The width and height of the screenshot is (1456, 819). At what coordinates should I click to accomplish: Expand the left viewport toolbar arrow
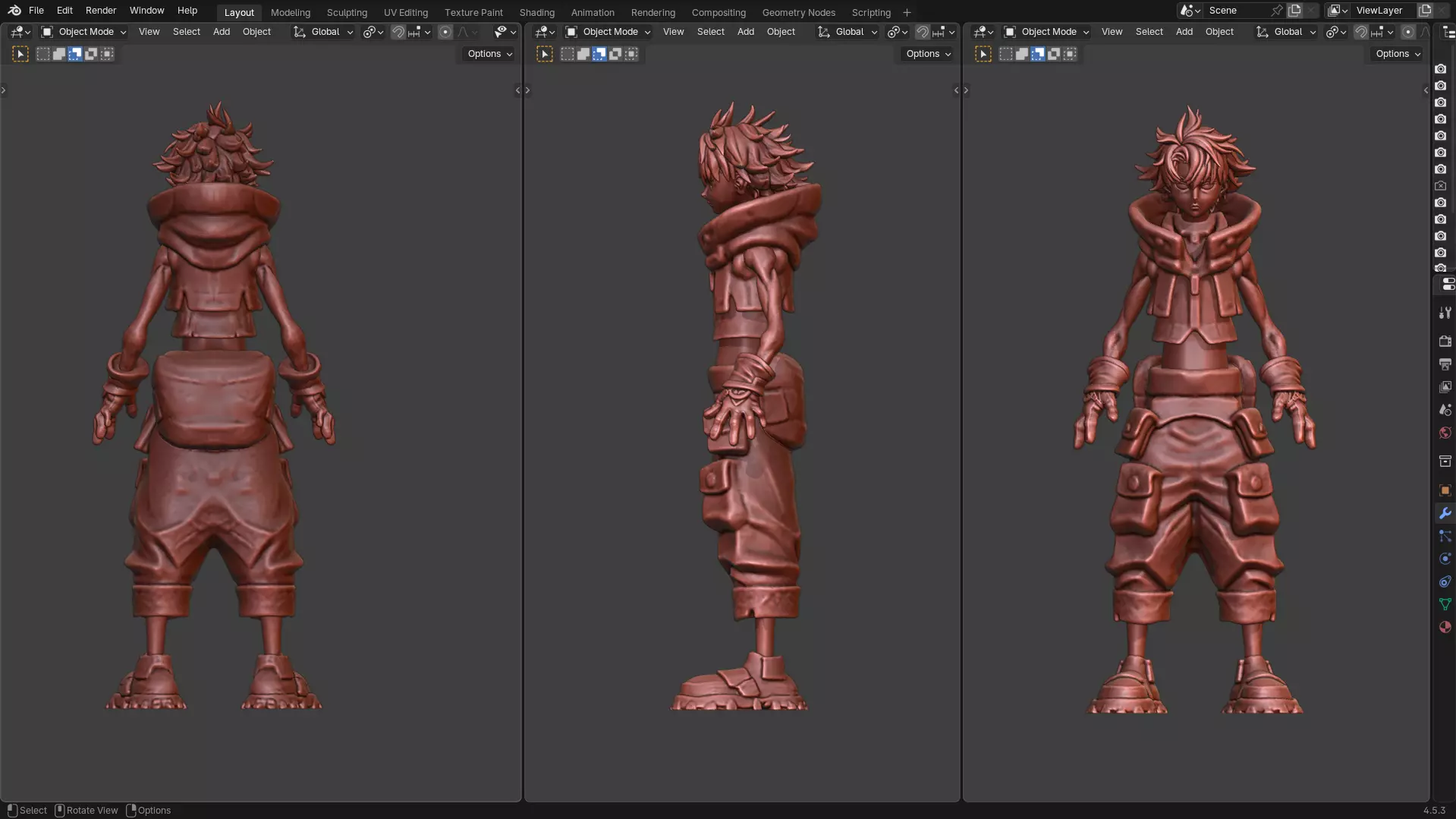pyautogui.click(x=4, y=90)
